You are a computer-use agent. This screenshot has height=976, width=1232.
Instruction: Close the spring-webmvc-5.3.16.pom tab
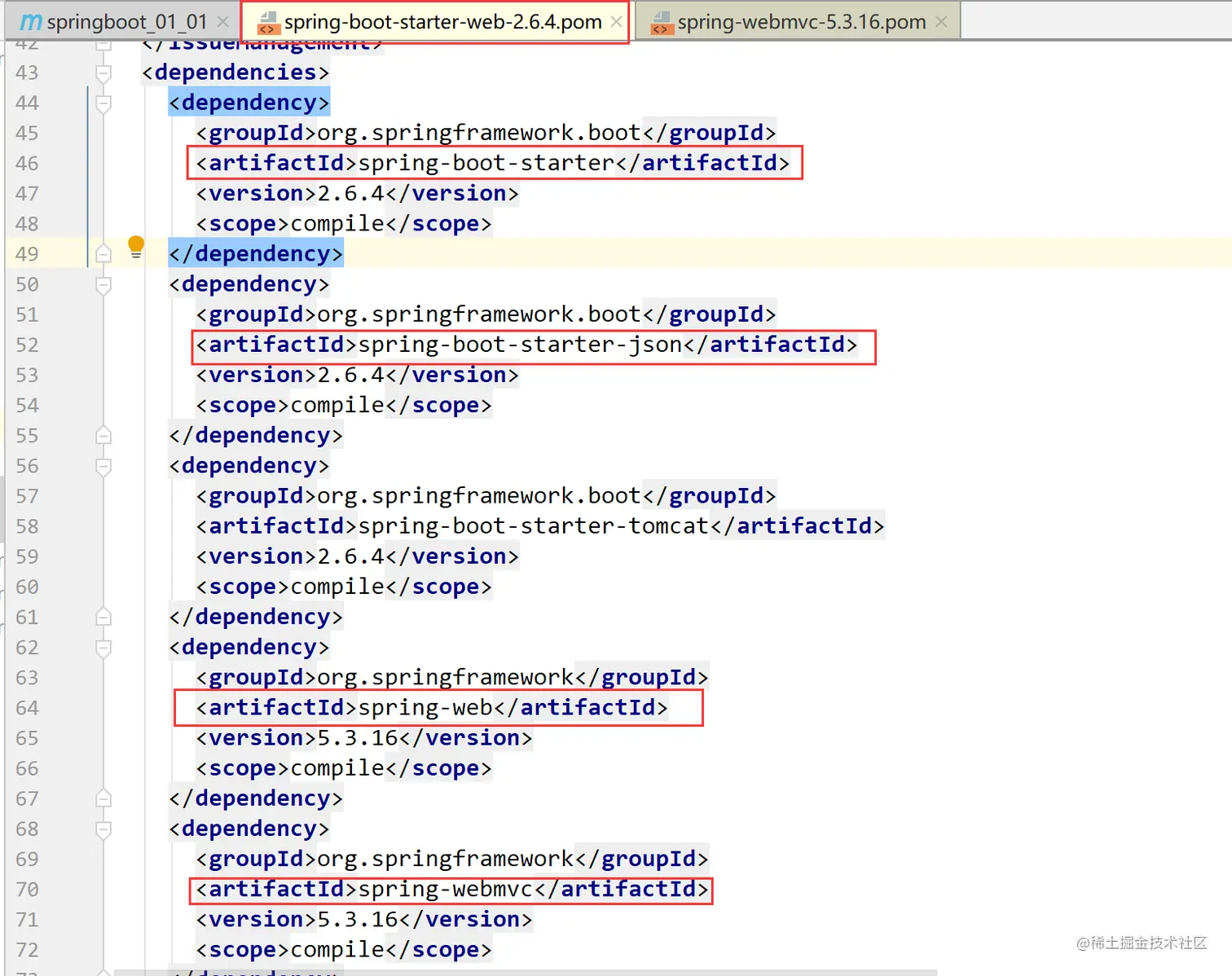pyautogui.click(x=941, y=22)
